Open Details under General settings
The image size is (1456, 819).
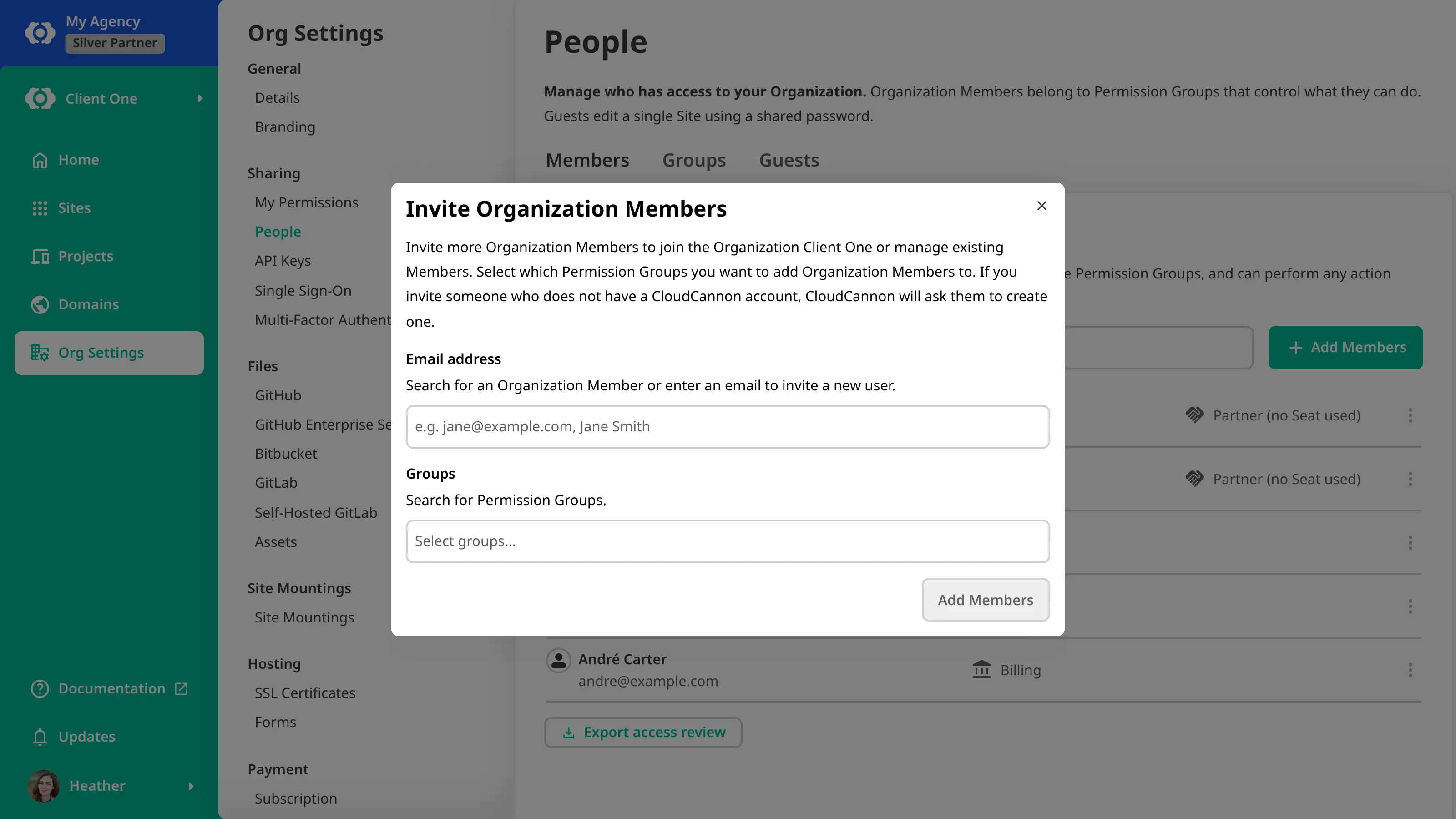point(277,98)
